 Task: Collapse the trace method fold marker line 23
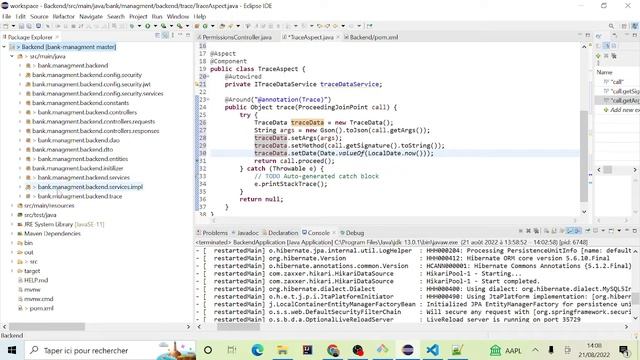tap(208, 99)
